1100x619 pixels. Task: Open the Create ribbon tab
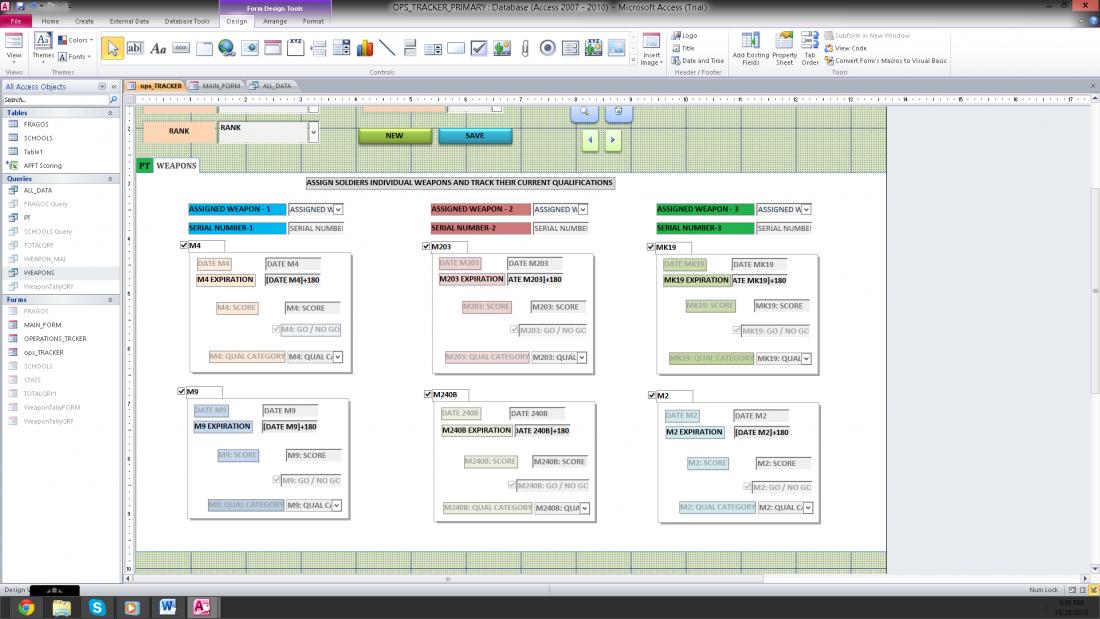[84, 21]
